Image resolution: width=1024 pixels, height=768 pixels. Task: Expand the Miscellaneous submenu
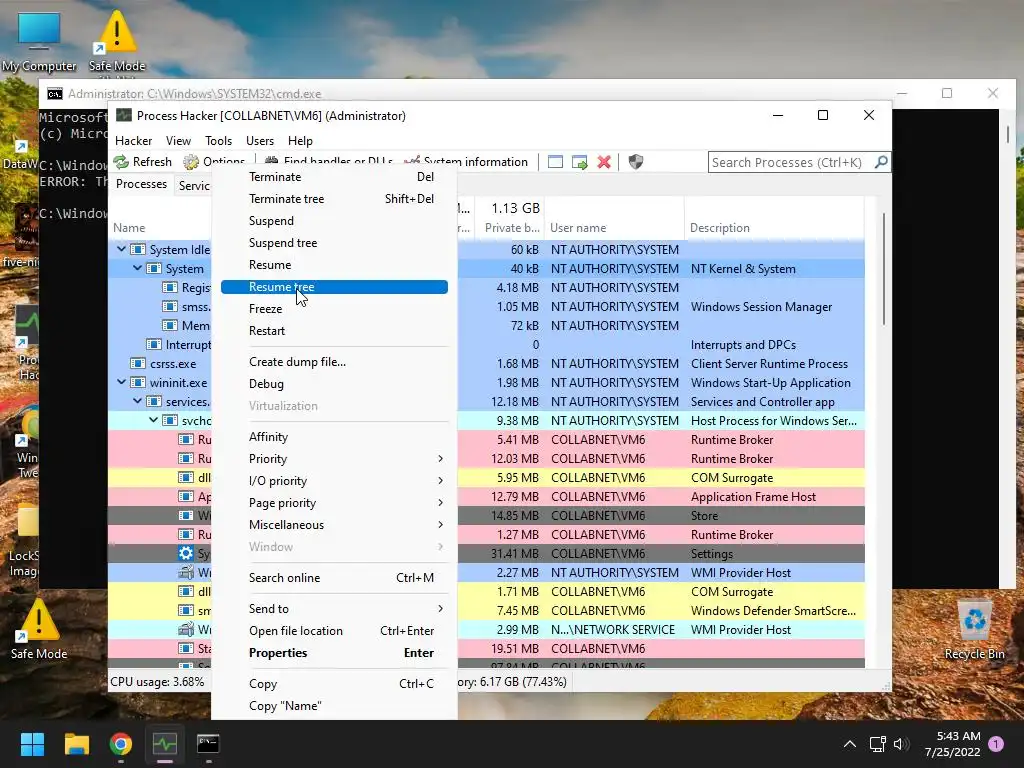coord(334,525)
